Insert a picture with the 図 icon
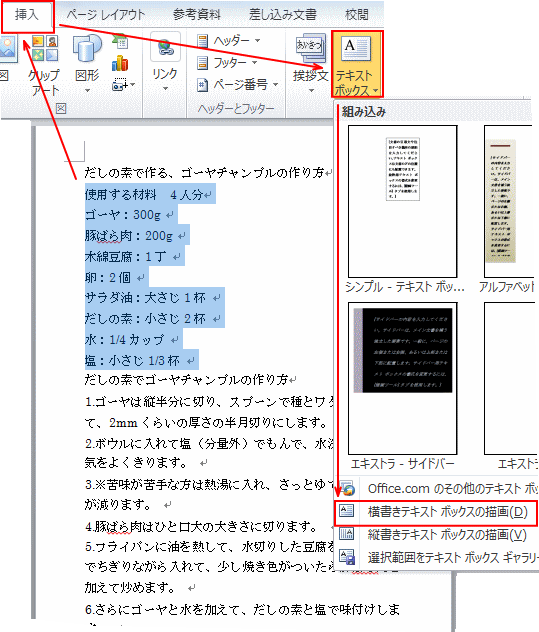 point(7,48)
